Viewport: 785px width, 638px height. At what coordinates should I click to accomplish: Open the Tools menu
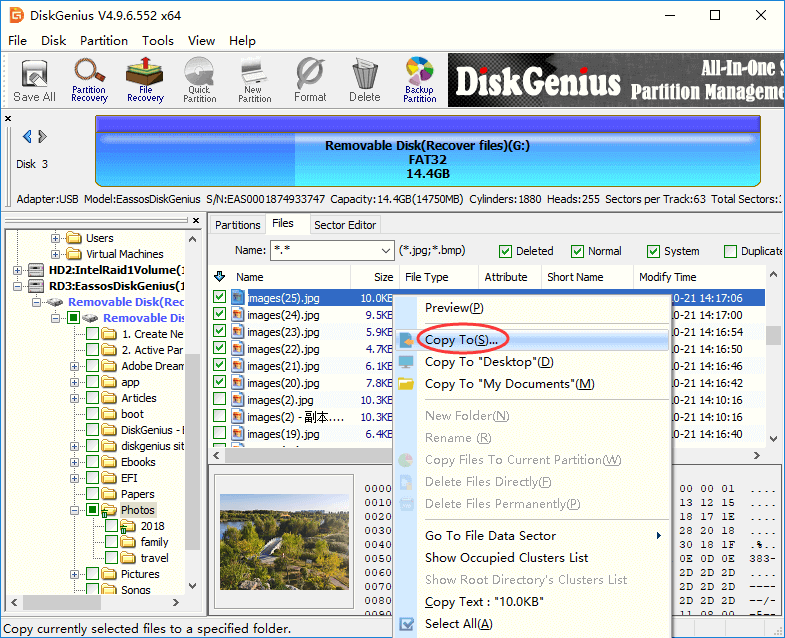pyautogui.click(x=158, y=41)
